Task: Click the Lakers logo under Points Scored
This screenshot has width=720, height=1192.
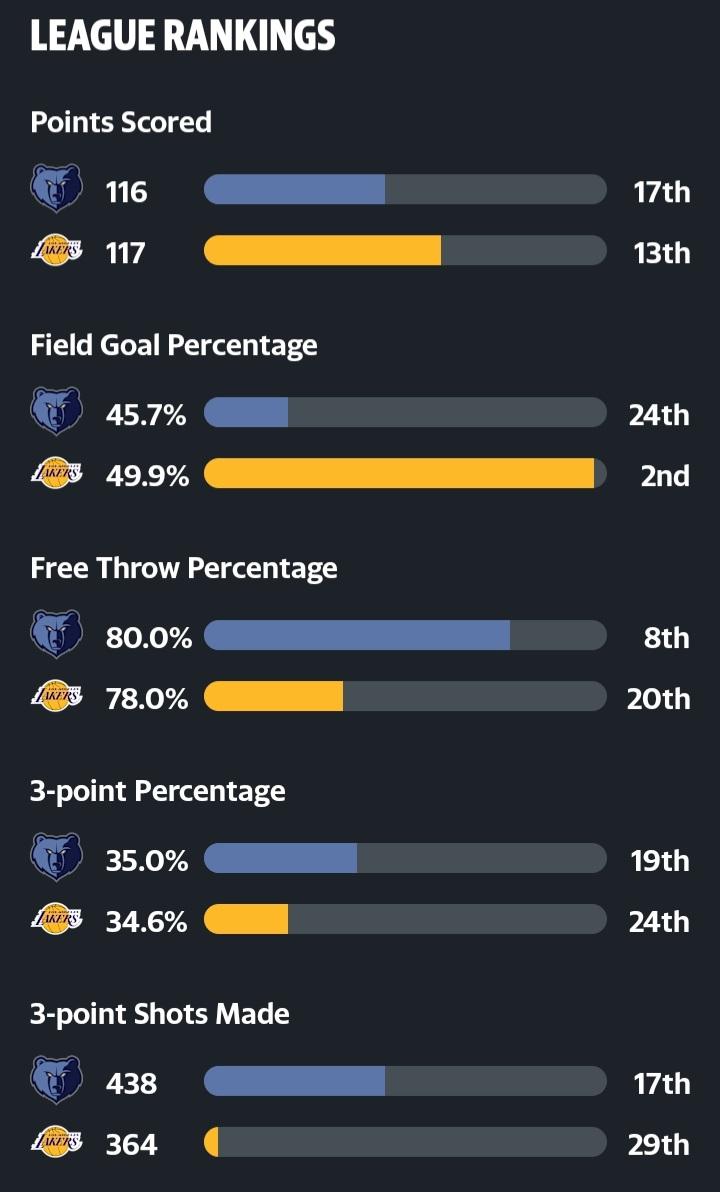Action: point(56,251)
